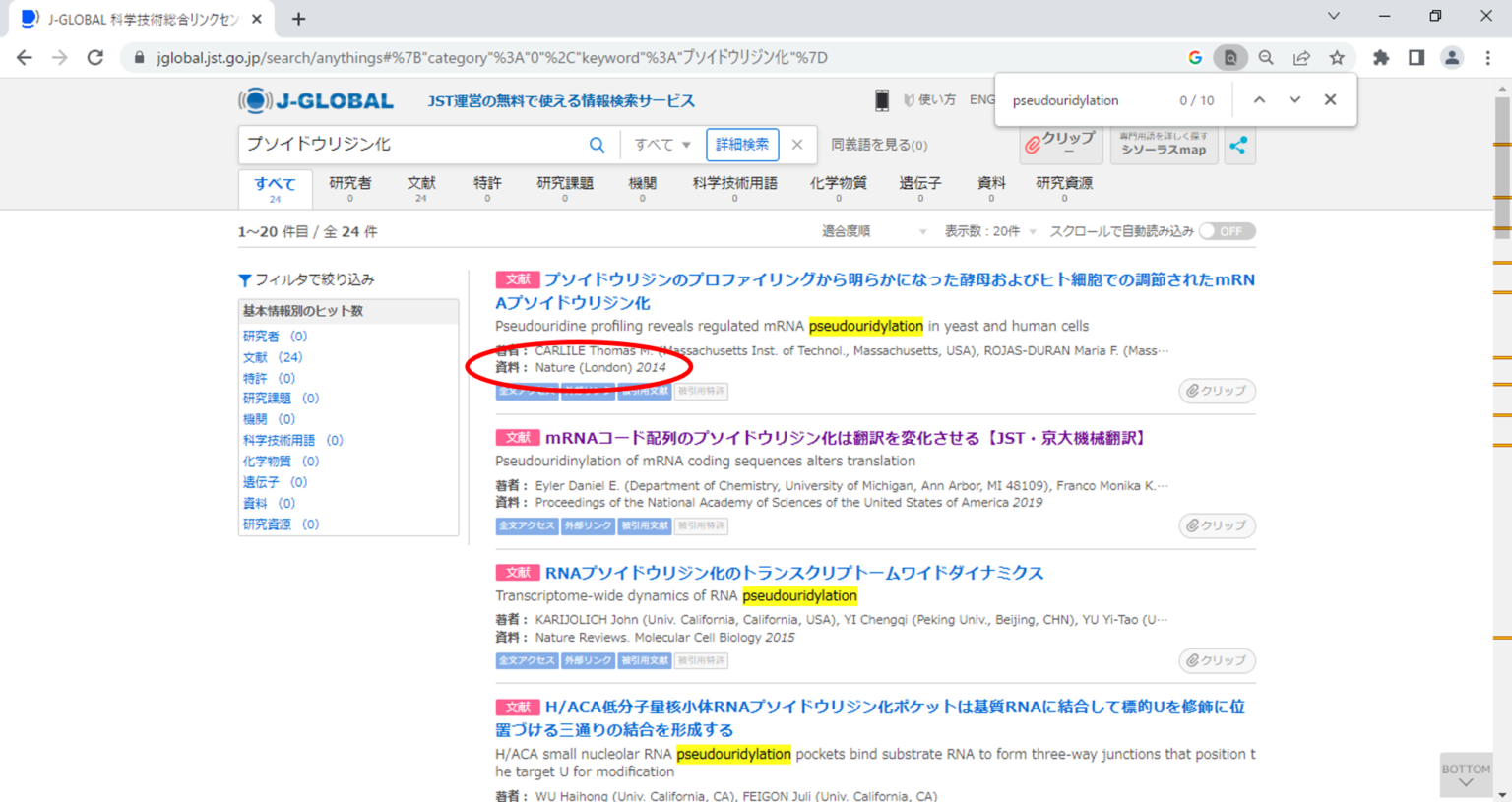The image size is (1512, 802).
Task: Click the browser extensions puzzle icon
Action: [x=1381, y=57]
